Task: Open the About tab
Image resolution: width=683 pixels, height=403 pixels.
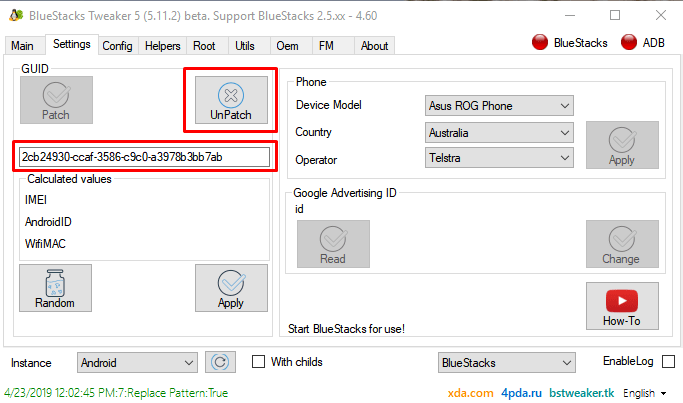Action: click(x=374, y=46)
